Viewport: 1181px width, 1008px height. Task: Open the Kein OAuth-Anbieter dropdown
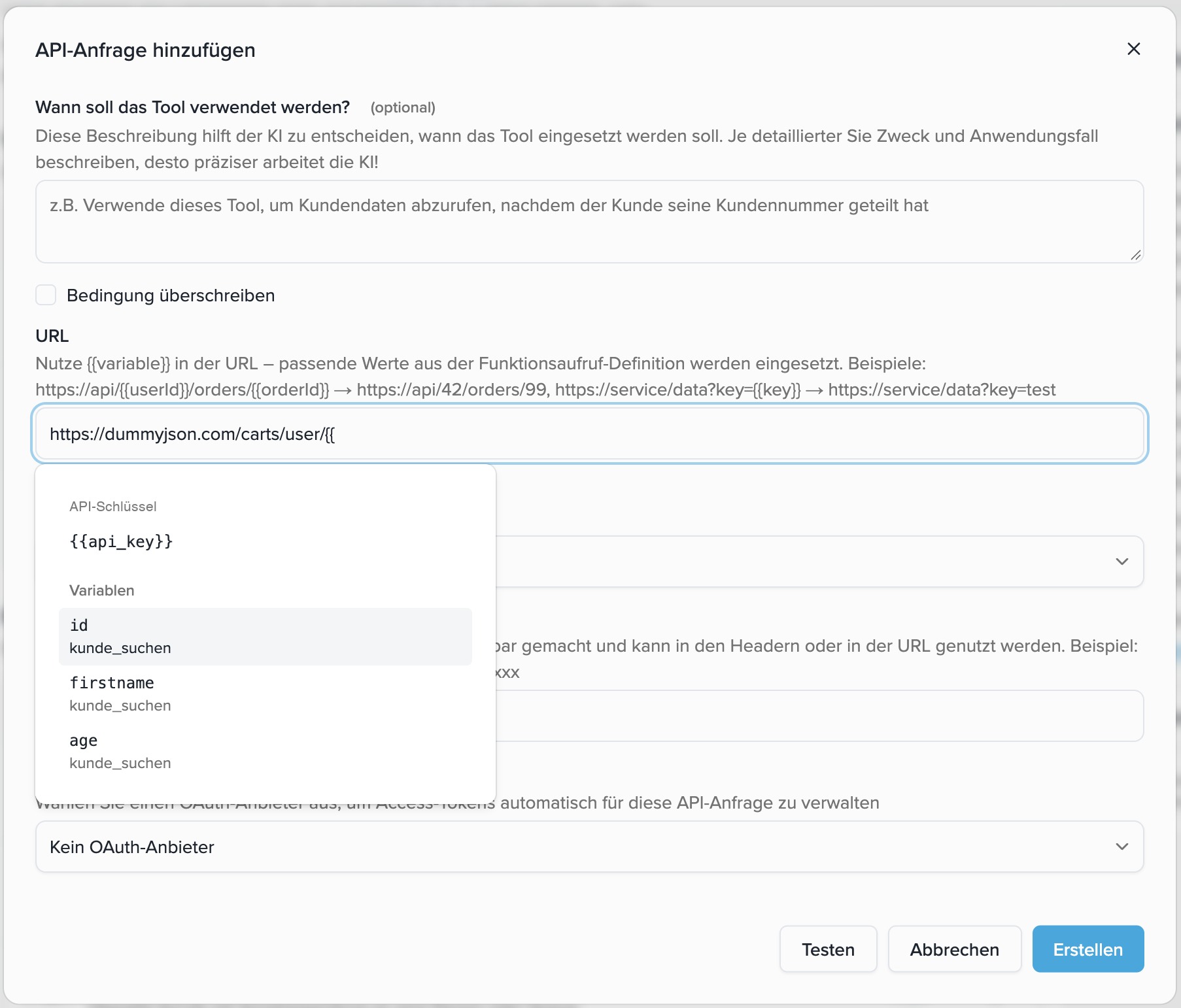[x=589, y=847]
